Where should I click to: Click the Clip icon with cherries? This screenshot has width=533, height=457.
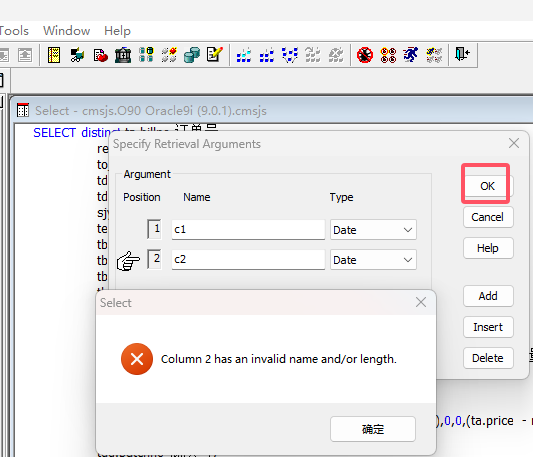tap(101, 55)
